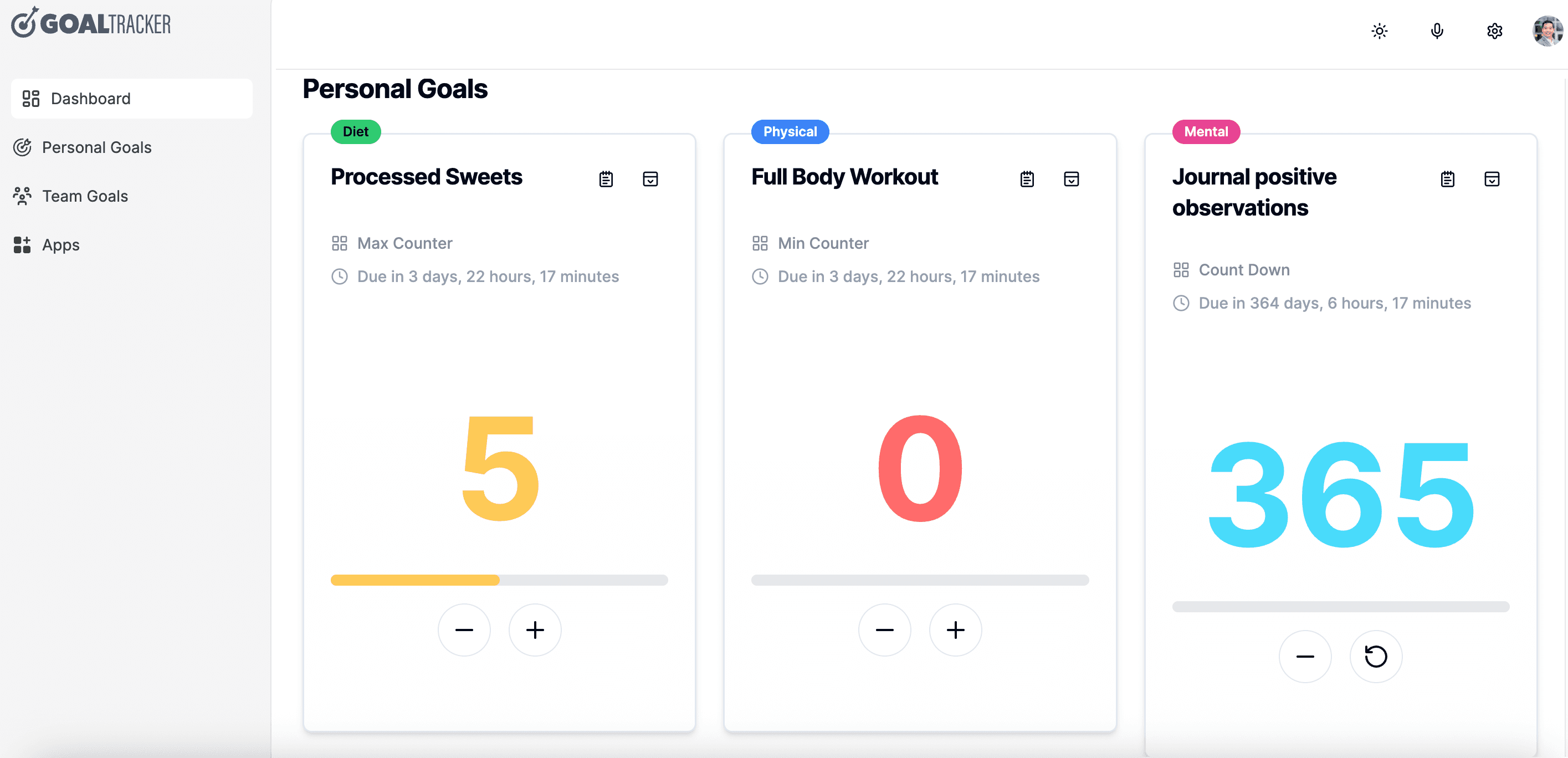The width and height of the screenshot is (1568, 758).
Task: Open the archive icon on Full Body Workout
Action: (1072, 178)
